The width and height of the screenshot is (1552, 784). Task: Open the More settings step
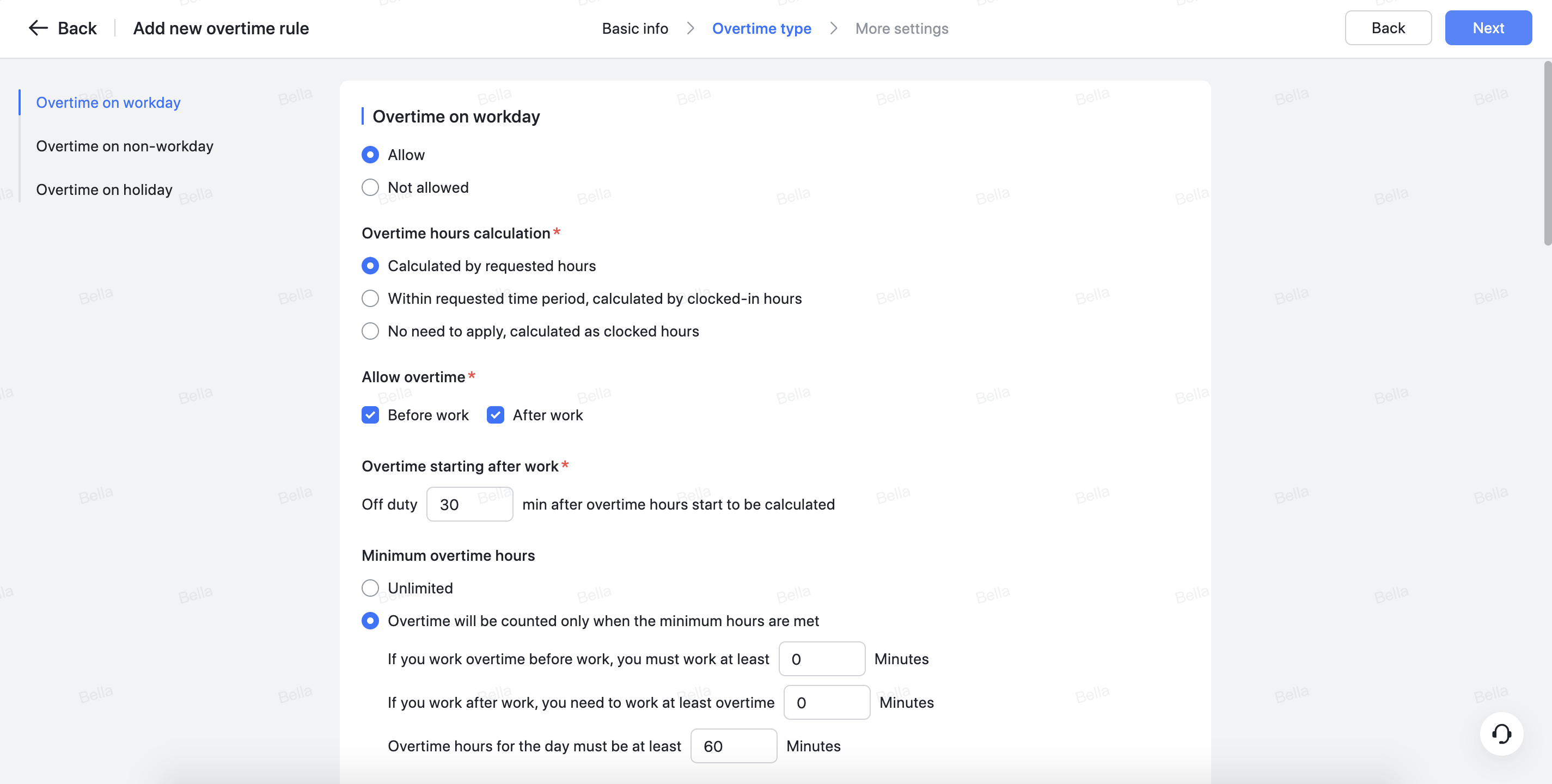pyautogui.click(x=901, y=28)
